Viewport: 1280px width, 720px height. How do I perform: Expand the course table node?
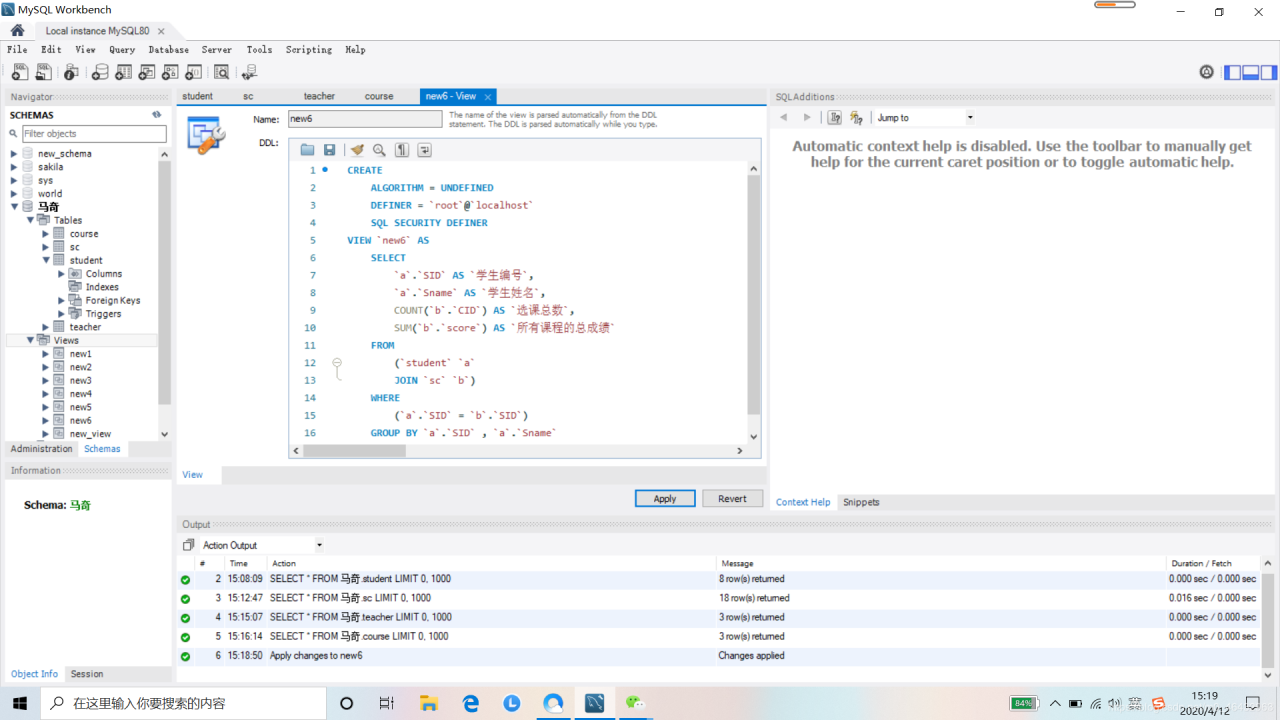tap(46, 234)
